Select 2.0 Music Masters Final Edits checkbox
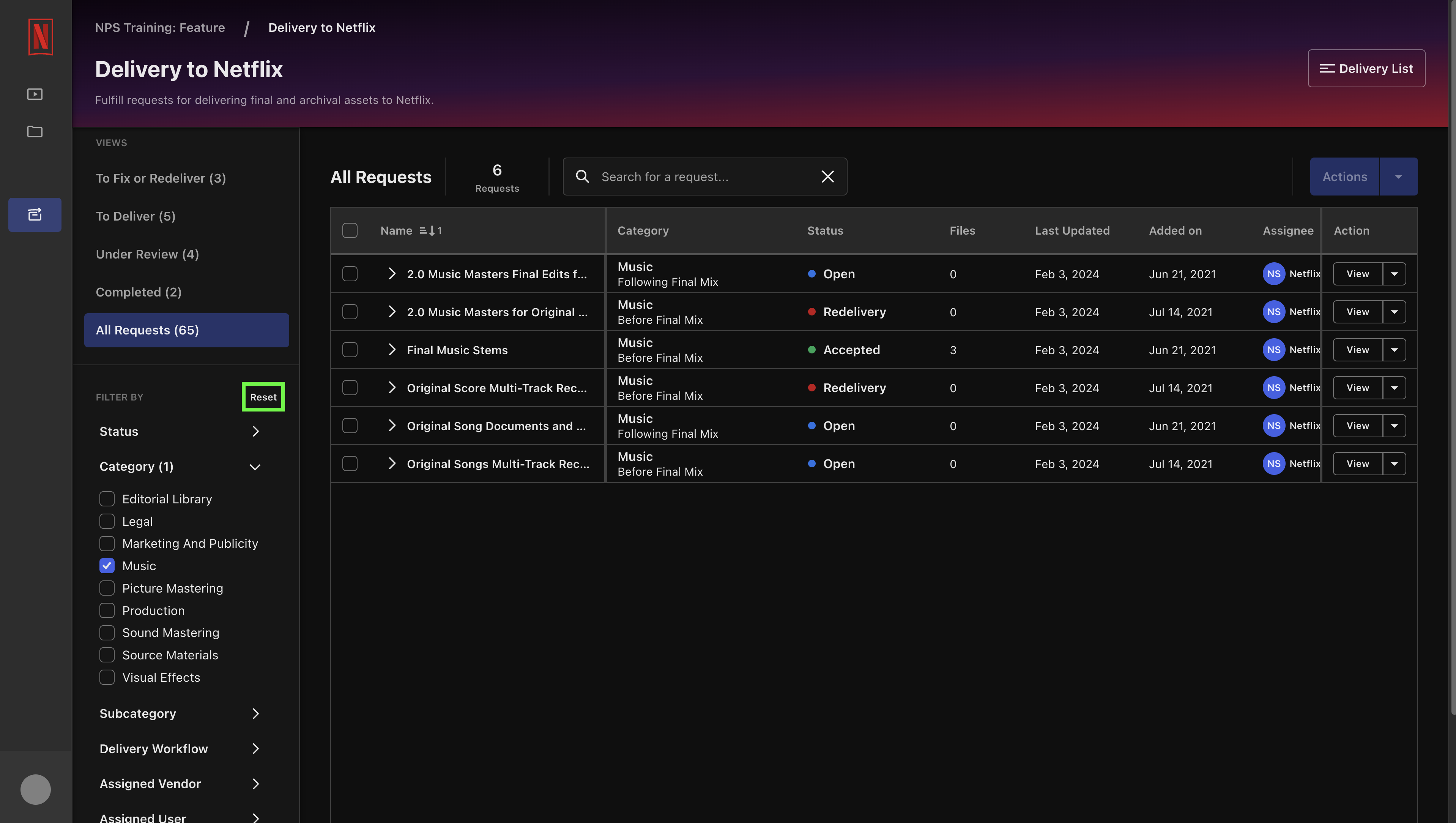 coord(350,274)
